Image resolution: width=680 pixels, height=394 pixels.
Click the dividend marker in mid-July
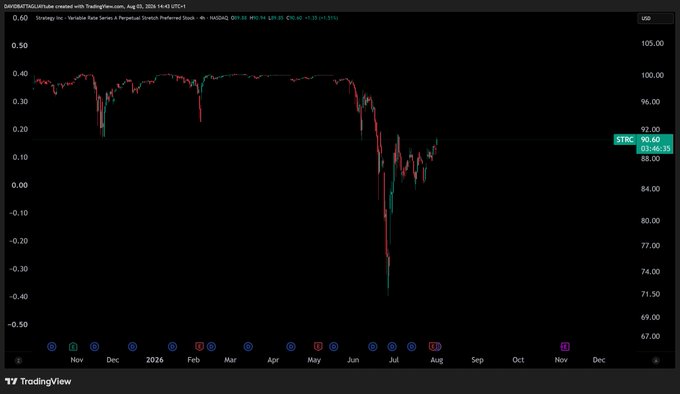coord(412,346)
